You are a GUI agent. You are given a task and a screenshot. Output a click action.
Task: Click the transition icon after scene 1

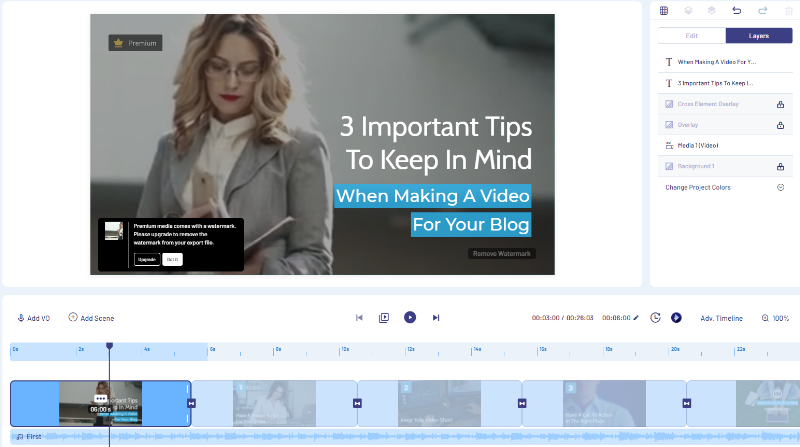coord(357,403)
